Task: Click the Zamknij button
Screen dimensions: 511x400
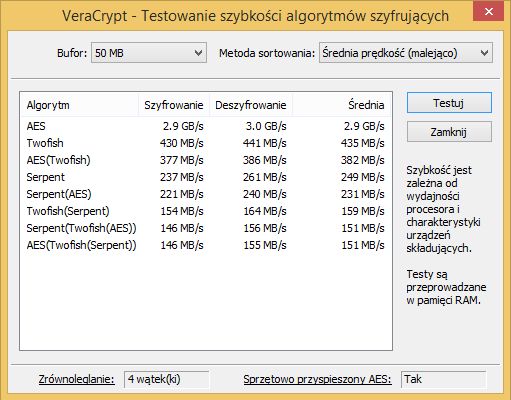Action: [x=449, y=132]
